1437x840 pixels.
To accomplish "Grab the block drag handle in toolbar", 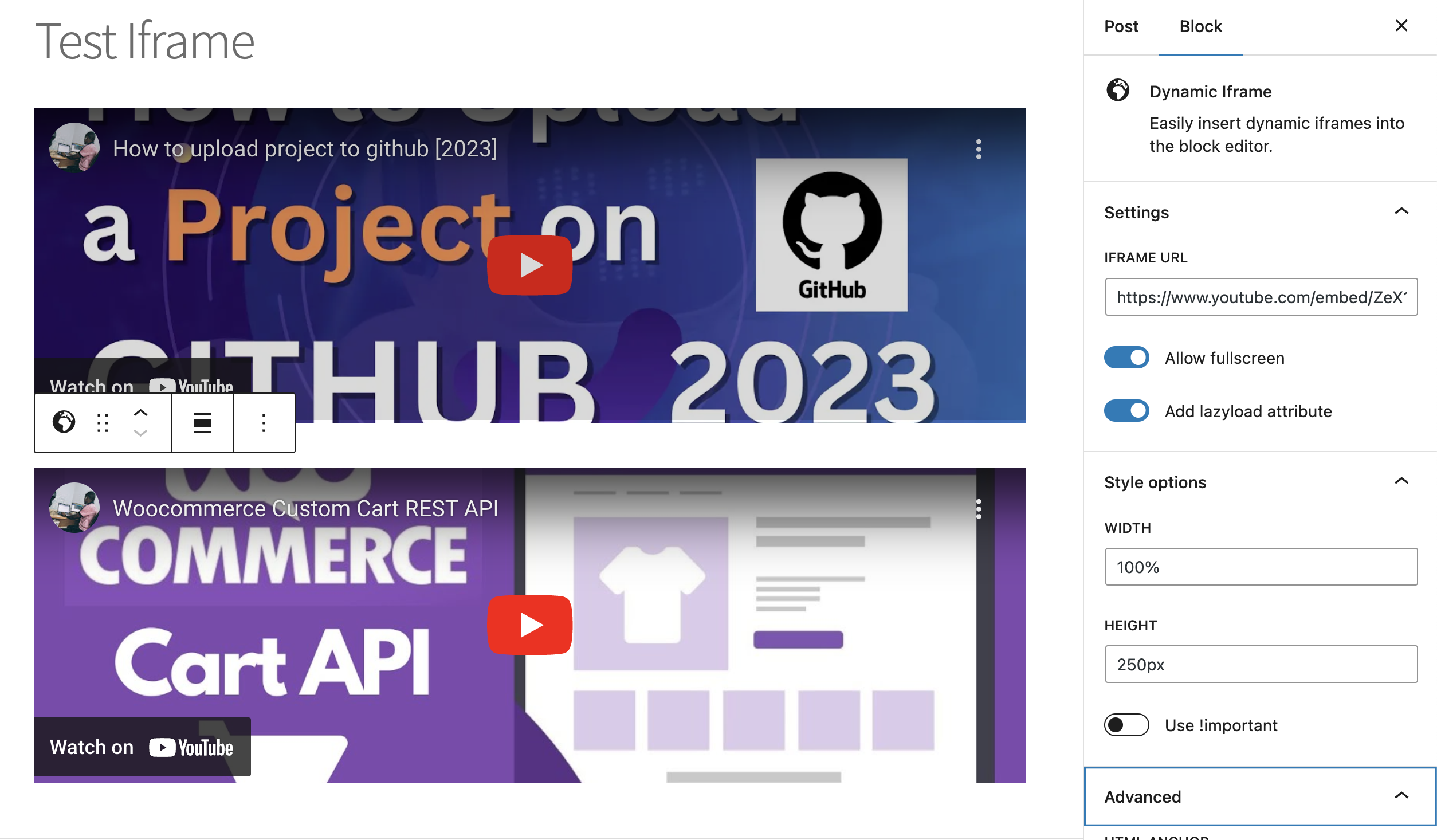I will 103,423.
